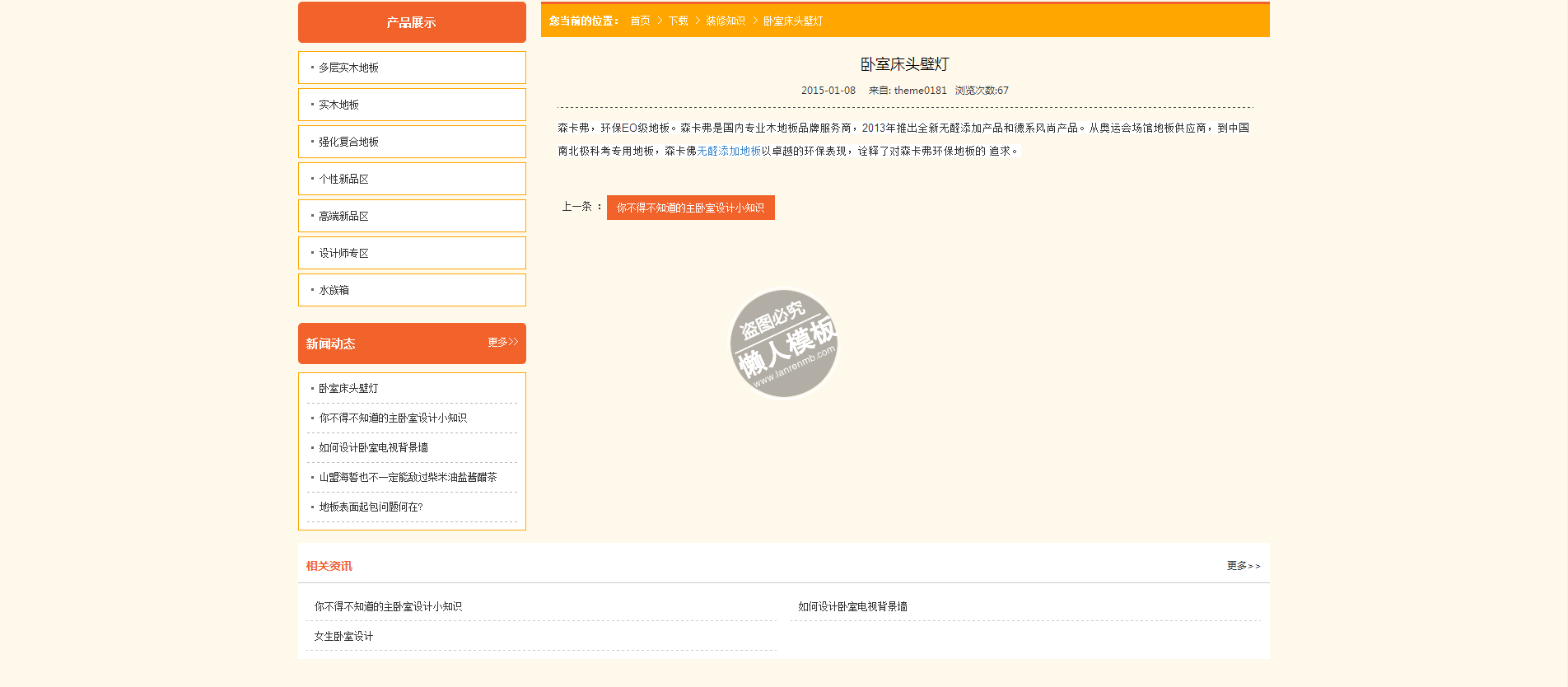Viewport: 1568px width, 687px height.
Task: Open previous article 你不得不知道的主卧室设计小知识 button
Action: (690, 208)
